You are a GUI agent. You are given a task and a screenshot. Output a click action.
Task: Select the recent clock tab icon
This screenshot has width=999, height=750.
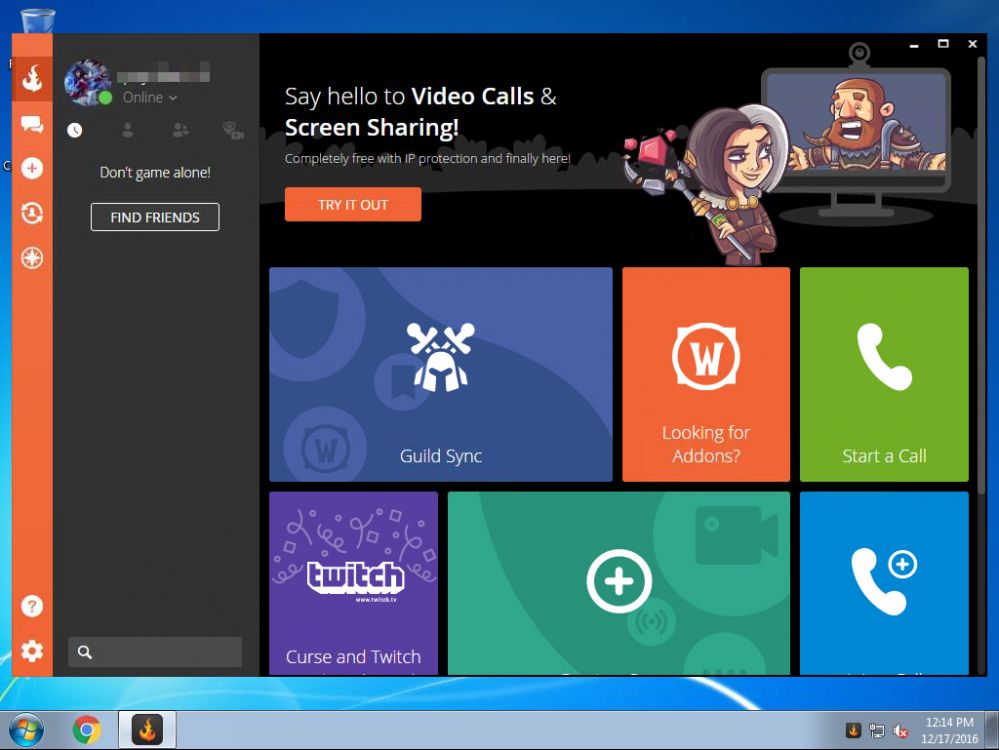[x=75, y=131]
